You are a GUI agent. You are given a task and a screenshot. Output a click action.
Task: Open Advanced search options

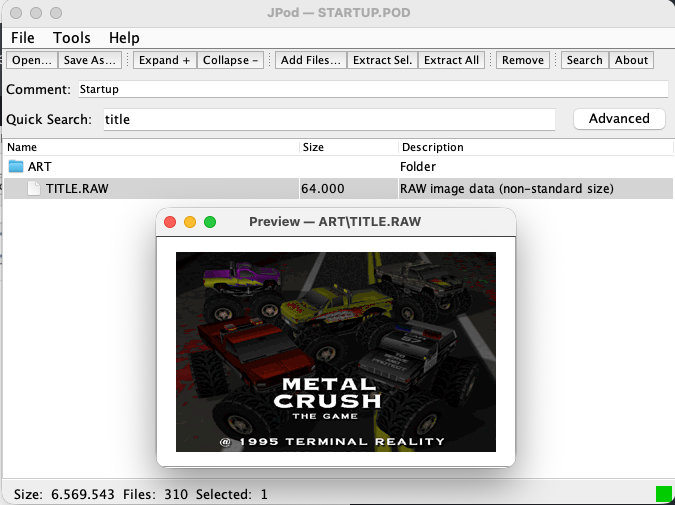[619, 119]
